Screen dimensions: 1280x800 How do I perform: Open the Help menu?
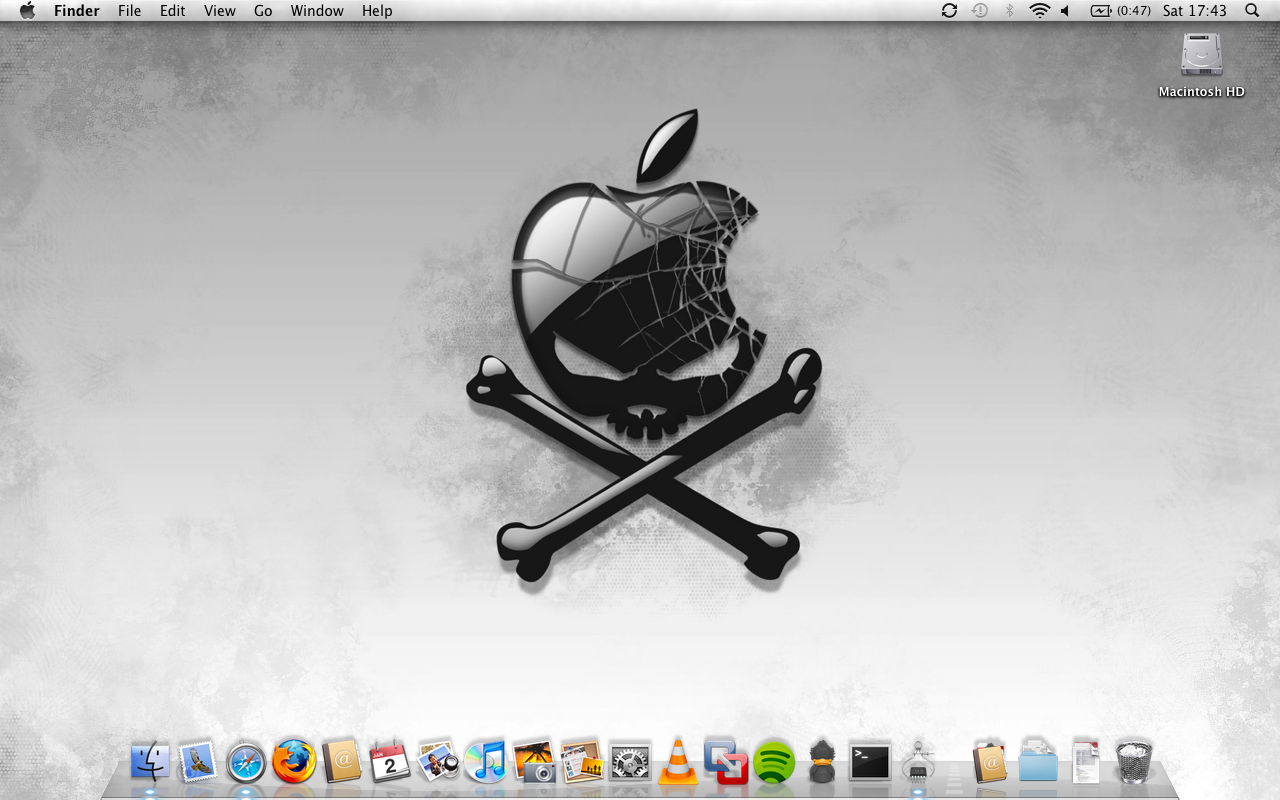point(377,11)
